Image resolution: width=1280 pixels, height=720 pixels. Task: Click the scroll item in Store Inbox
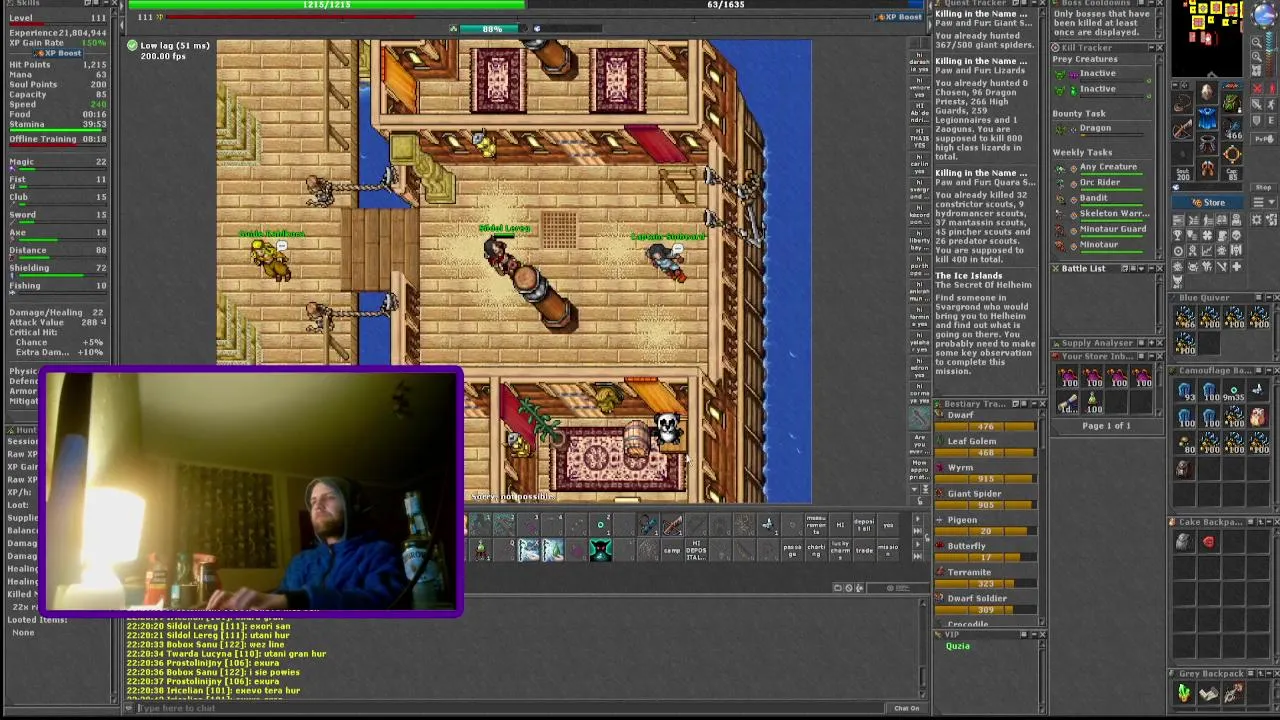click(x=1069, y=403)
